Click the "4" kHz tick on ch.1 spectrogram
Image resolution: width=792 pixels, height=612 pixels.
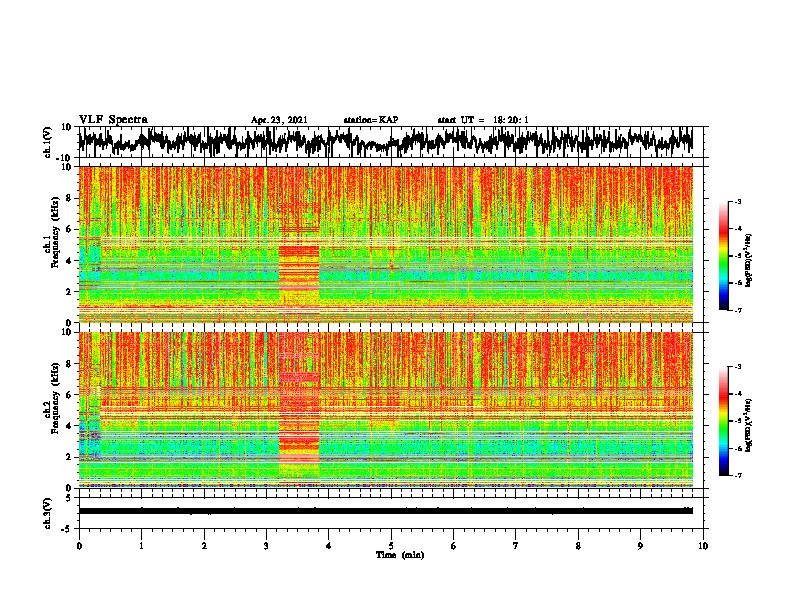point(70,261)
